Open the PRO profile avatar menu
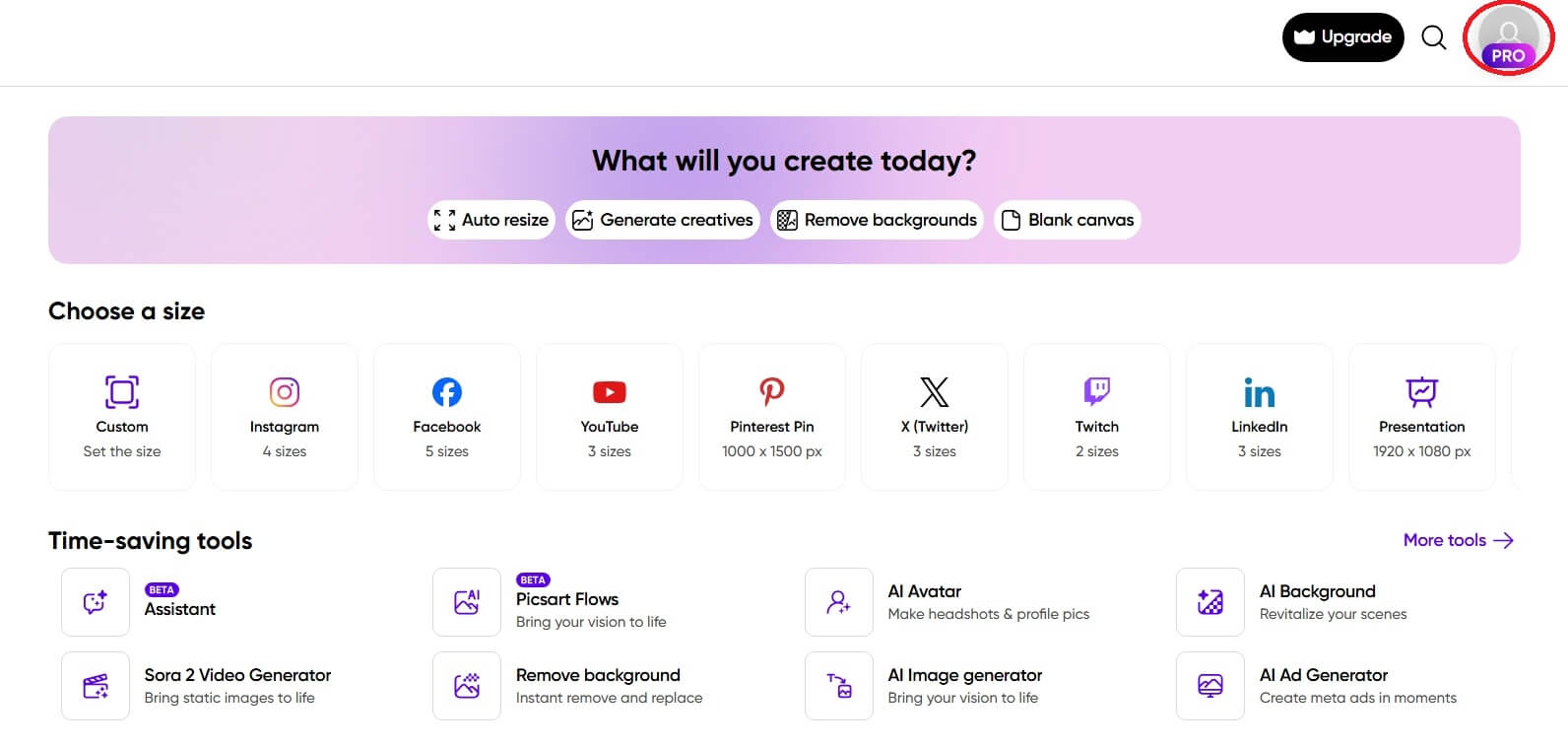Image resolution: width=1568 pixels, height=747 pixels. (x=1508, y=37)
